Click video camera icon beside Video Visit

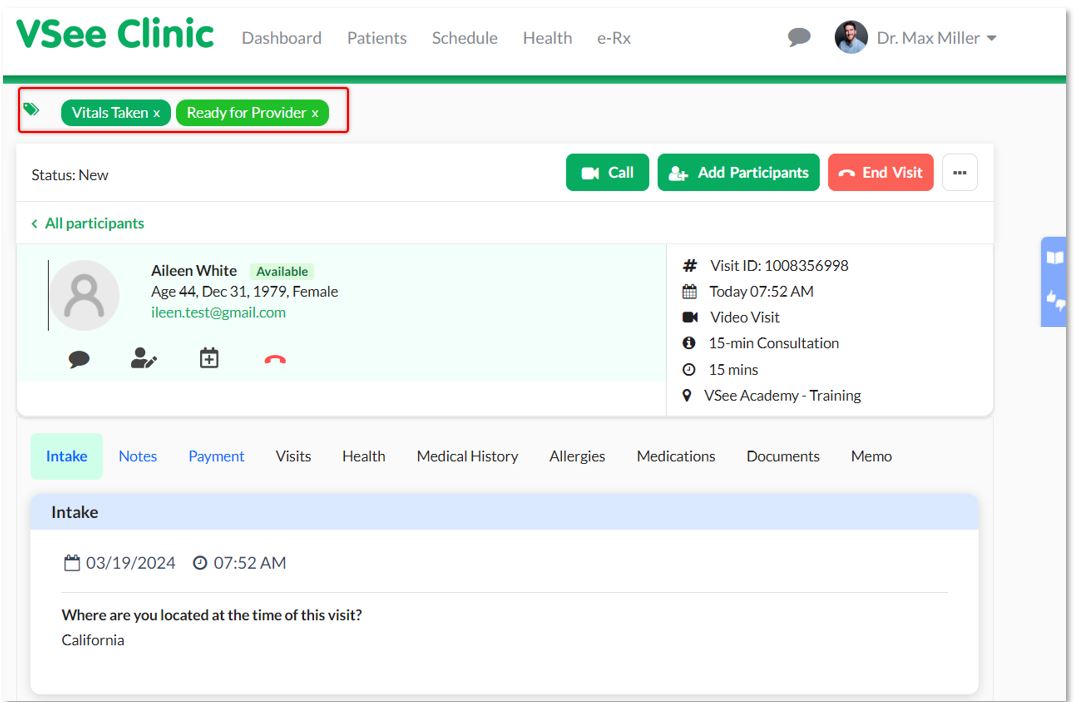(x=690, y=317)
